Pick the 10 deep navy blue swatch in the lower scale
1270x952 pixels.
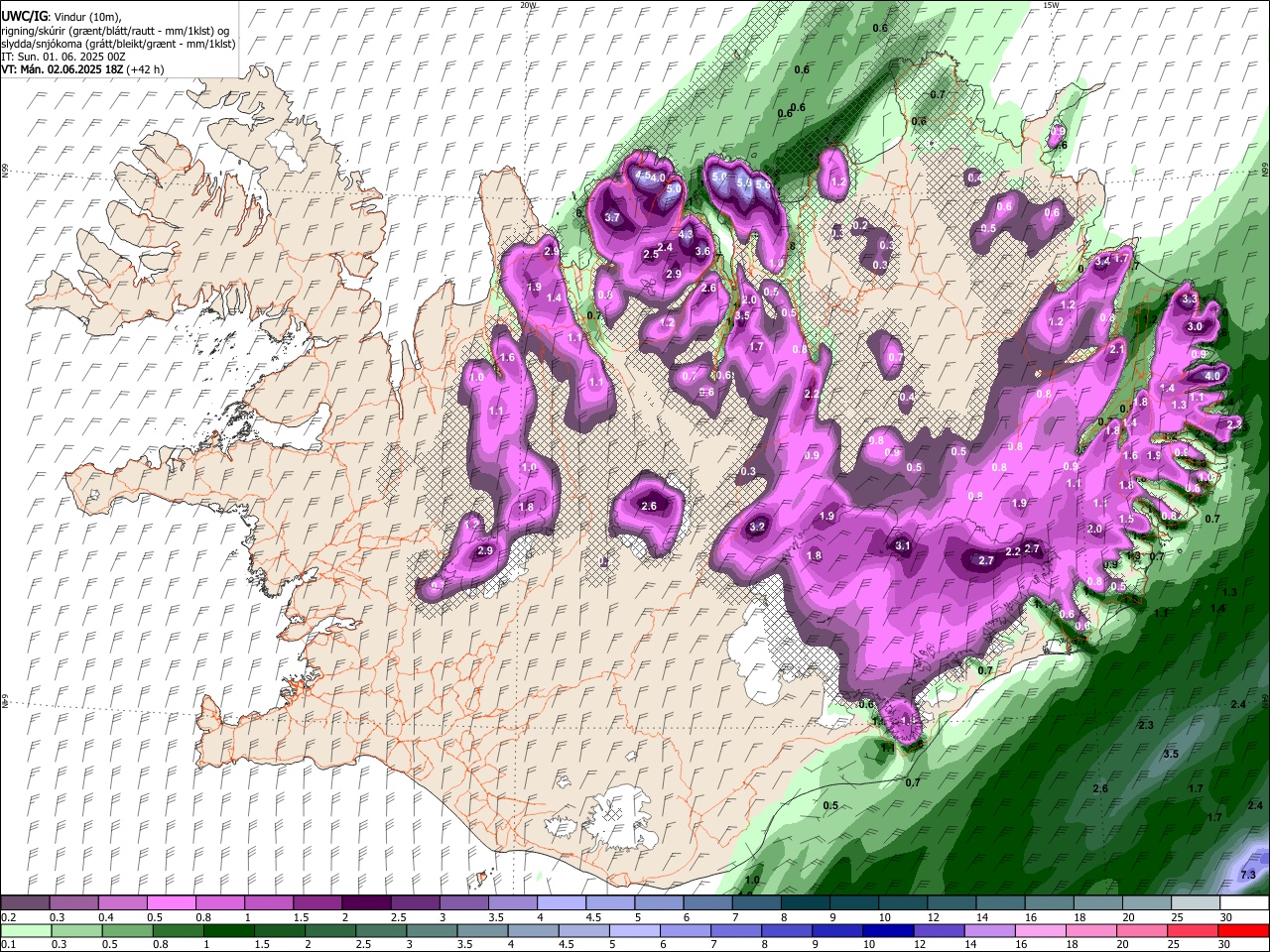click(886, 931)
